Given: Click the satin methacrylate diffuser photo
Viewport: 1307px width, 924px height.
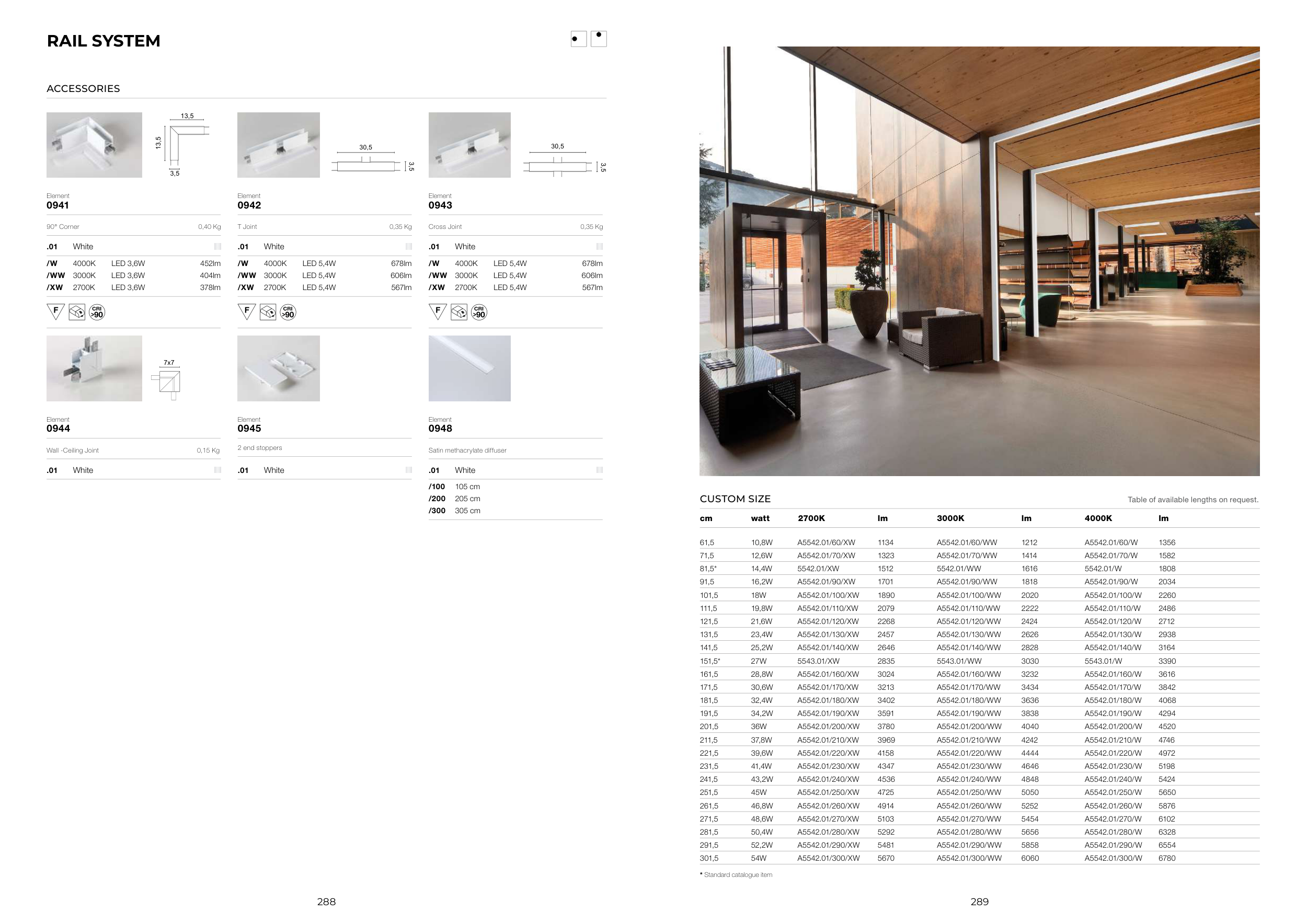Looking at the screenshot, I should pos(469,368).
